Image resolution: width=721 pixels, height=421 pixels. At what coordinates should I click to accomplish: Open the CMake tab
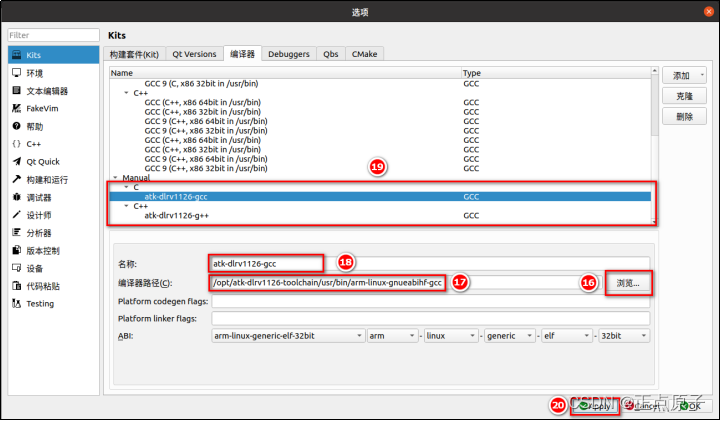coord(365,54)
